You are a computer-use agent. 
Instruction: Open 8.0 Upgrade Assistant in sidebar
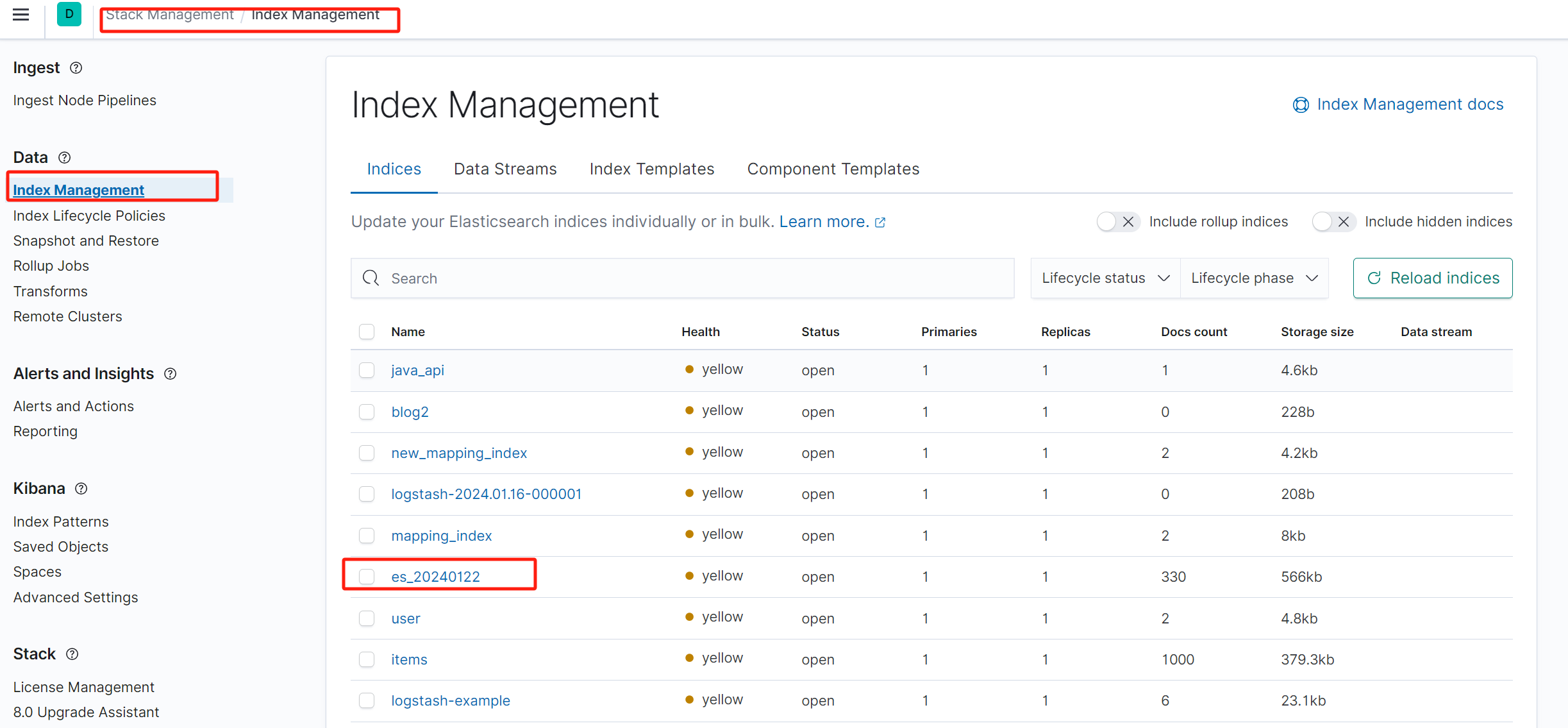(x=86, y=712)
